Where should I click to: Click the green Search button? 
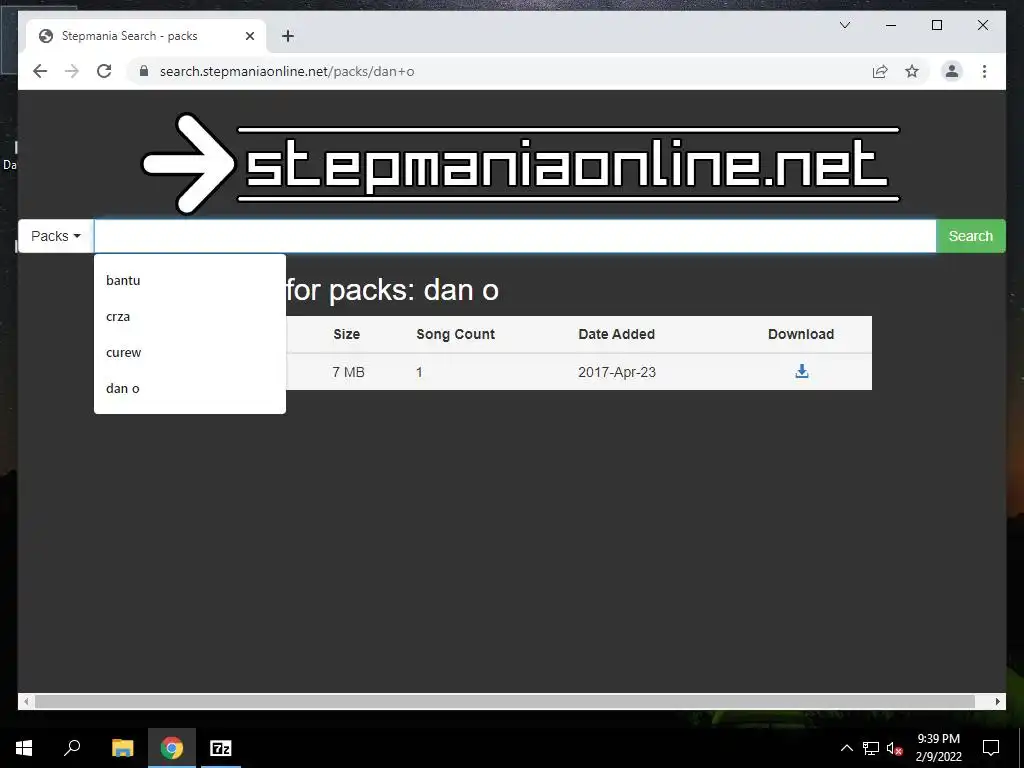point(970,236)
